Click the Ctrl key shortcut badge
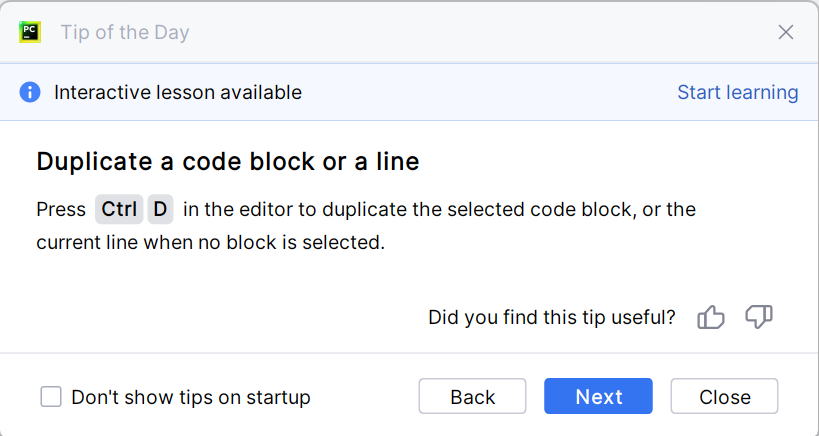The image size is (819, 436). tap(120, 210)
